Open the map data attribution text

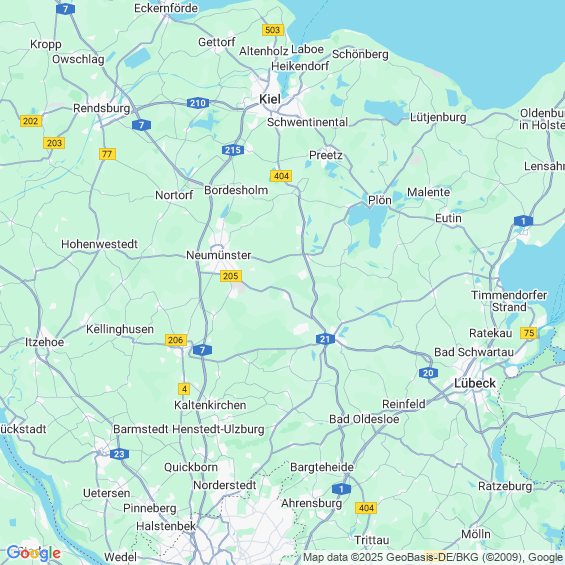tap(433, 557)
